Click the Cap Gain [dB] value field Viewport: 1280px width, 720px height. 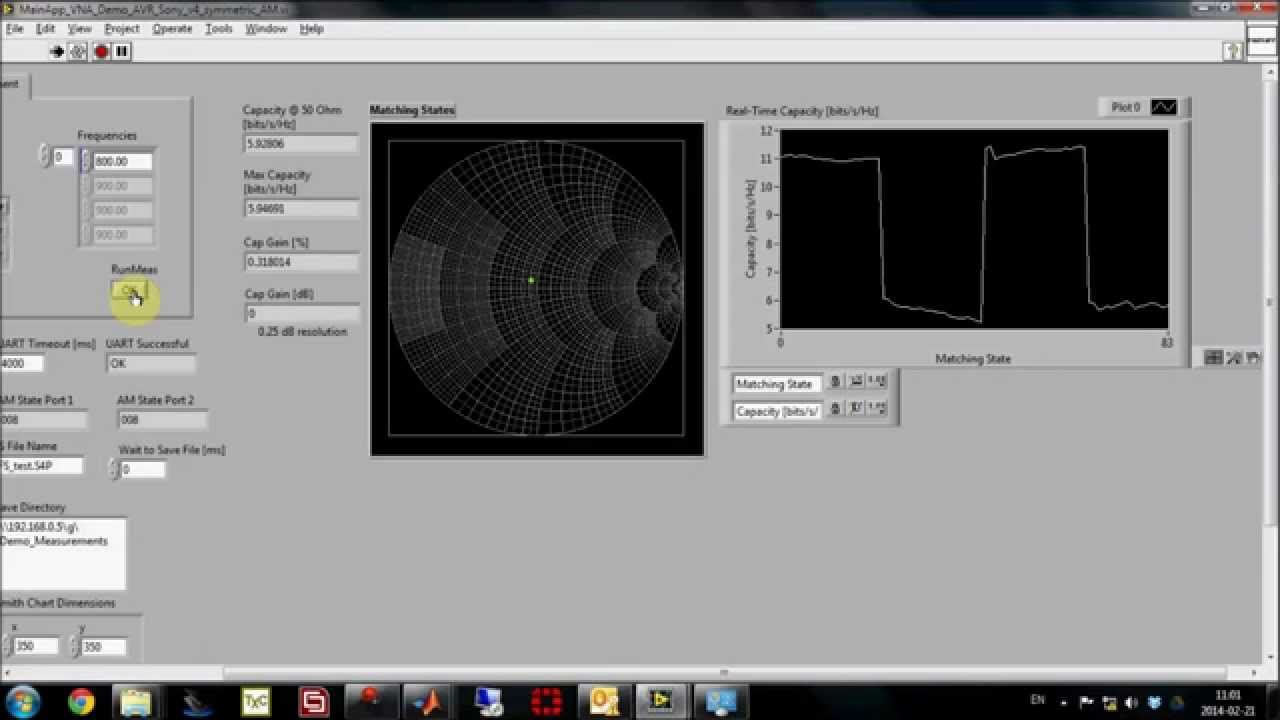(301, 314)
